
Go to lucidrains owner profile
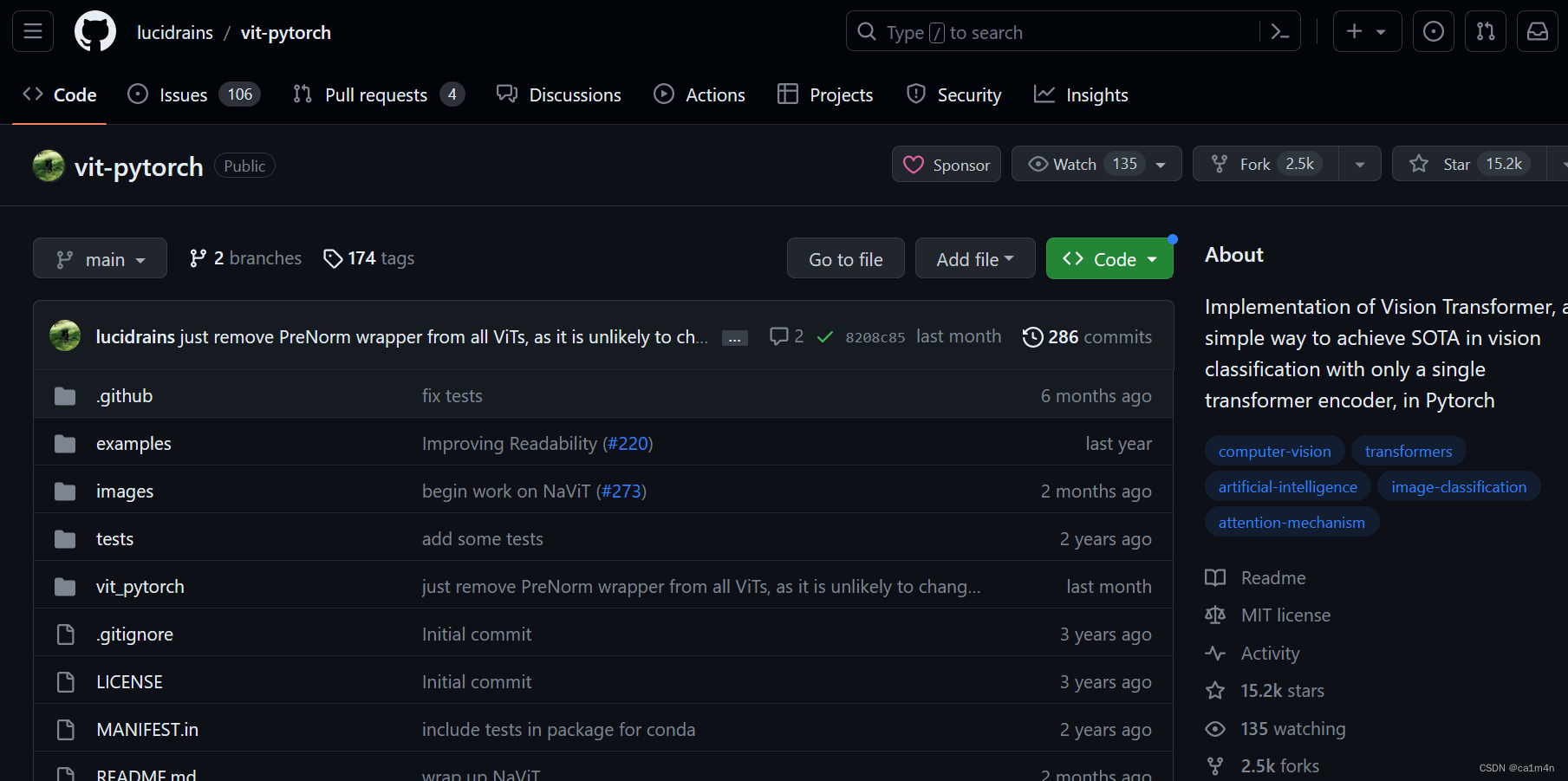pos(175,33)
